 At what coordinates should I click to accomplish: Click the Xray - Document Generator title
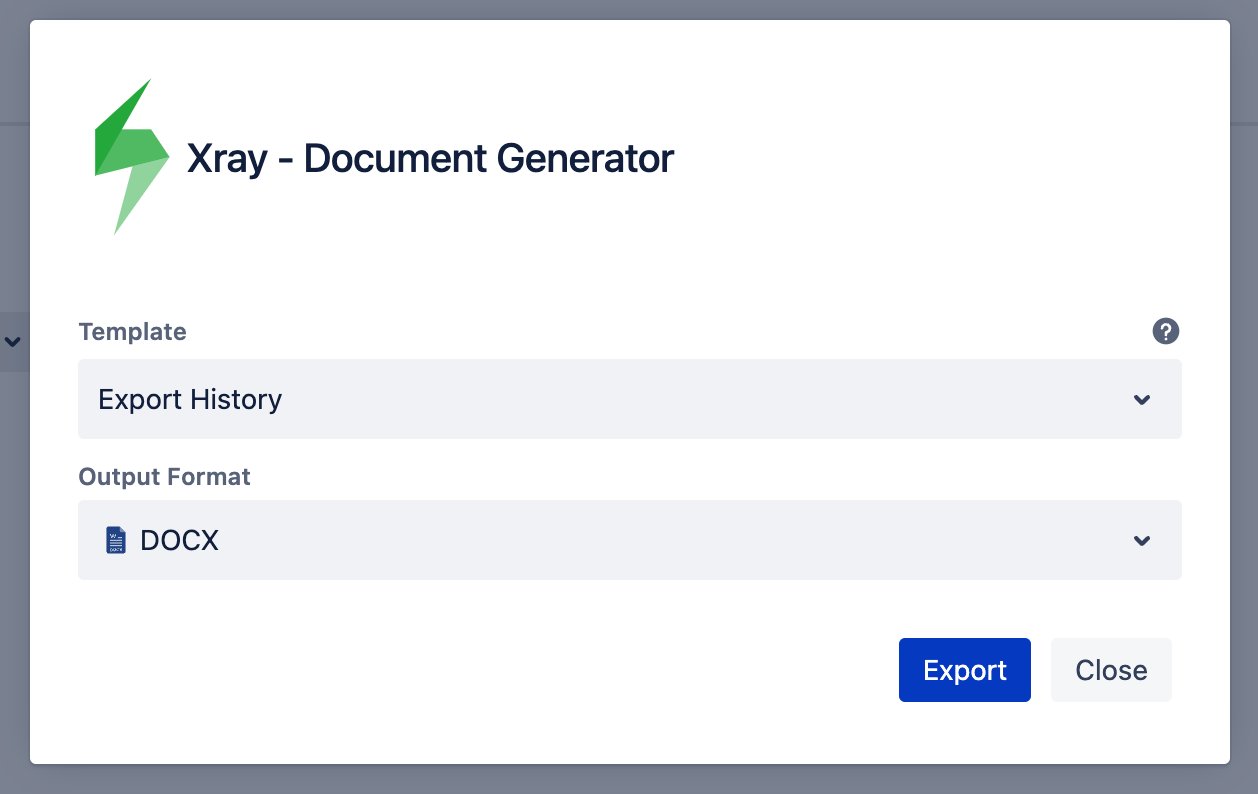click(430, 159)
